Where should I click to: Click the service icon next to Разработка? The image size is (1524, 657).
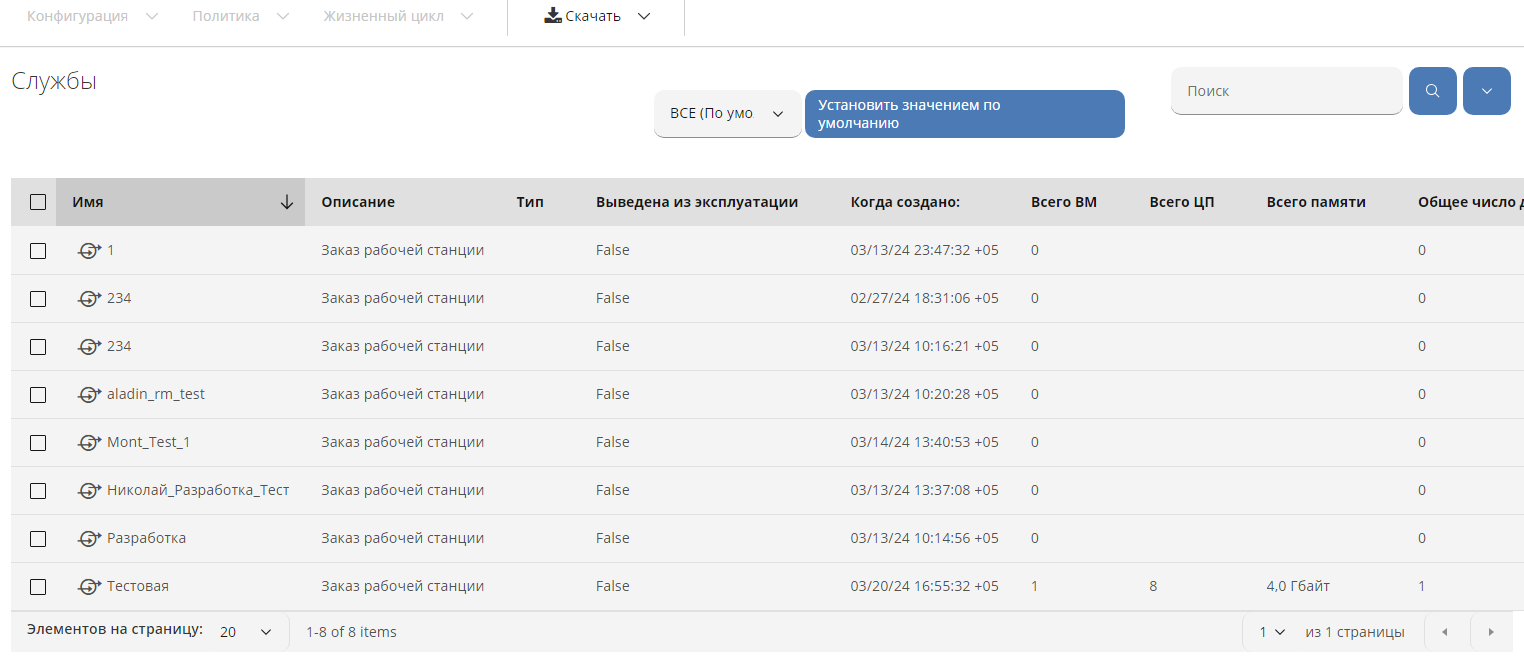[90, 539]
